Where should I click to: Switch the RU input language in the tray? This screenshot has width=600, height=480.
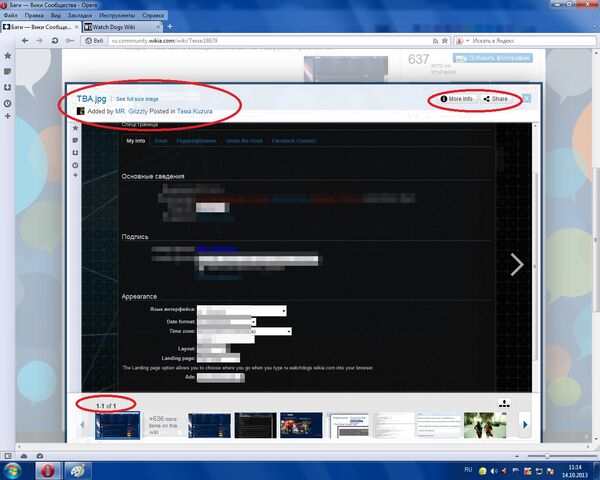click(468, 470)
